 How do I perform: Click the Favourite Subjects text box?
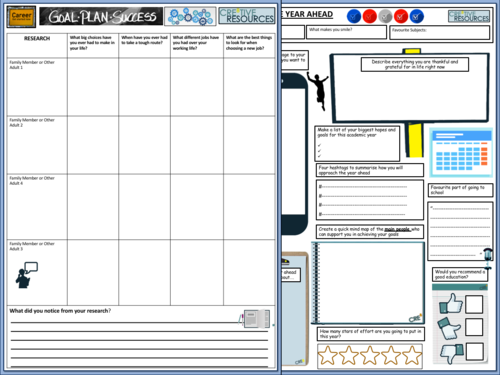439,32
